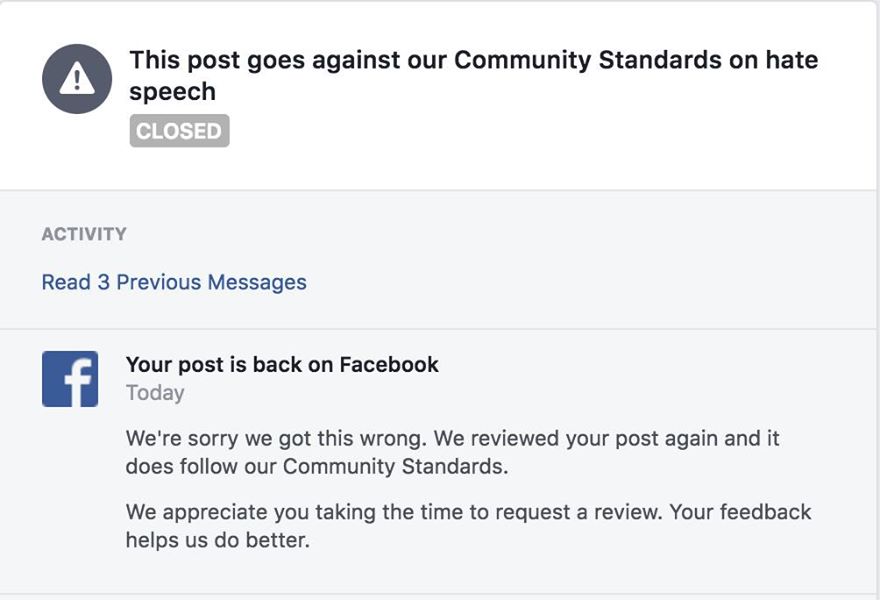Click the ACTIVITY section label
The width and height of the screenshot is (880, 600).
(84, 234)
